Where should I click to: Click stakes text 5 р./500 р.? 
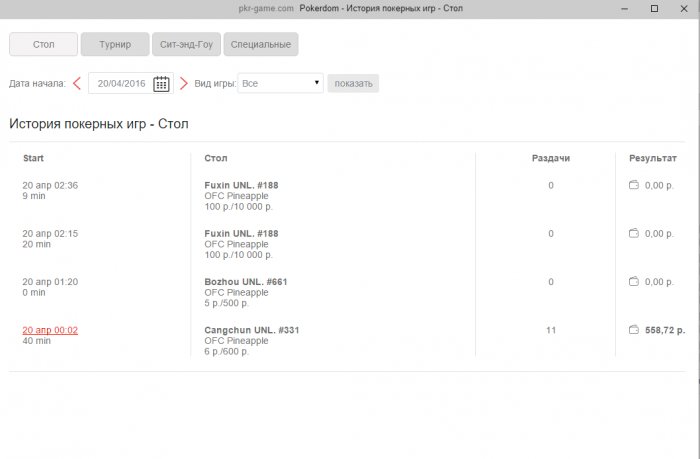(226, 303)
